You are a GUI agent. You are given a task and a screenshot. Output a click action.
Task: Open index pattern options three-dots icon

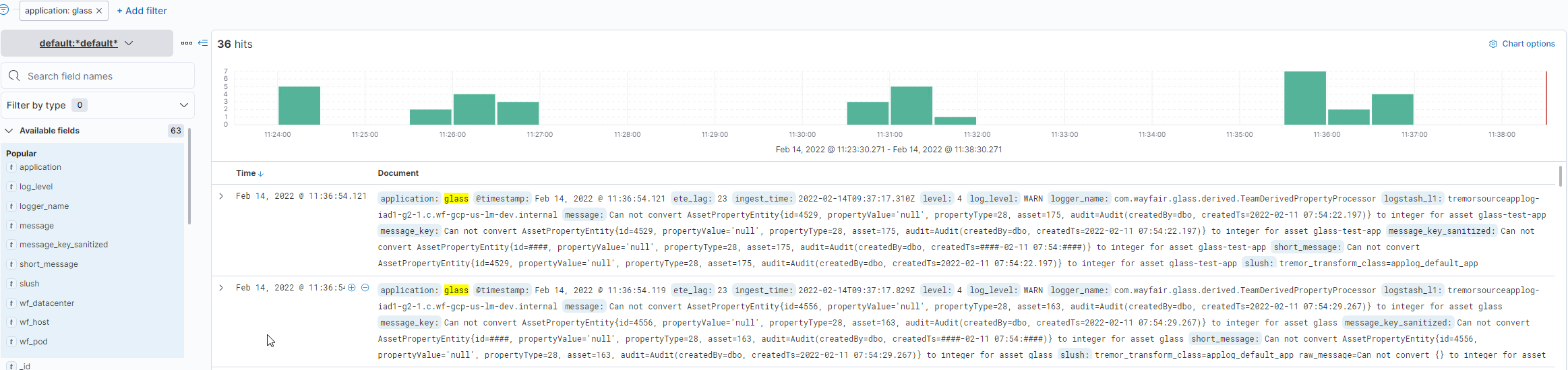pyautogui.click(x=187, y=43)
